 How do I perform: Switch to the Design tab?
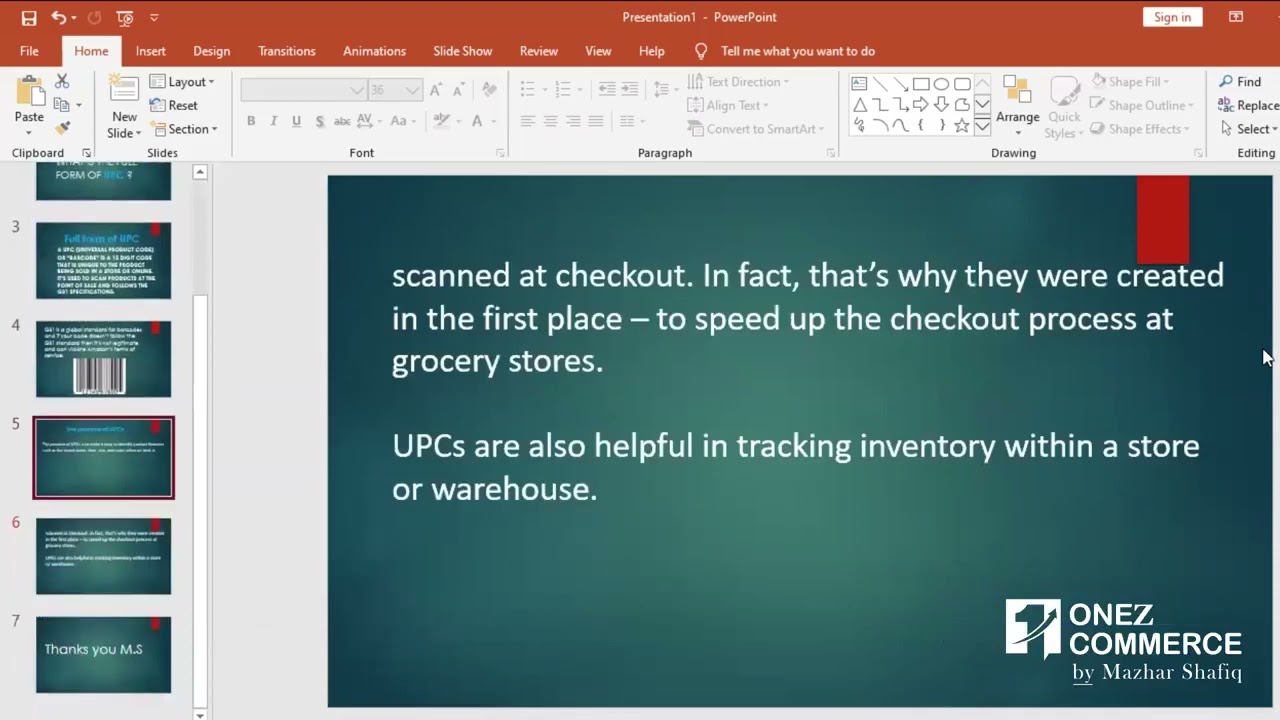click(211, 51)
